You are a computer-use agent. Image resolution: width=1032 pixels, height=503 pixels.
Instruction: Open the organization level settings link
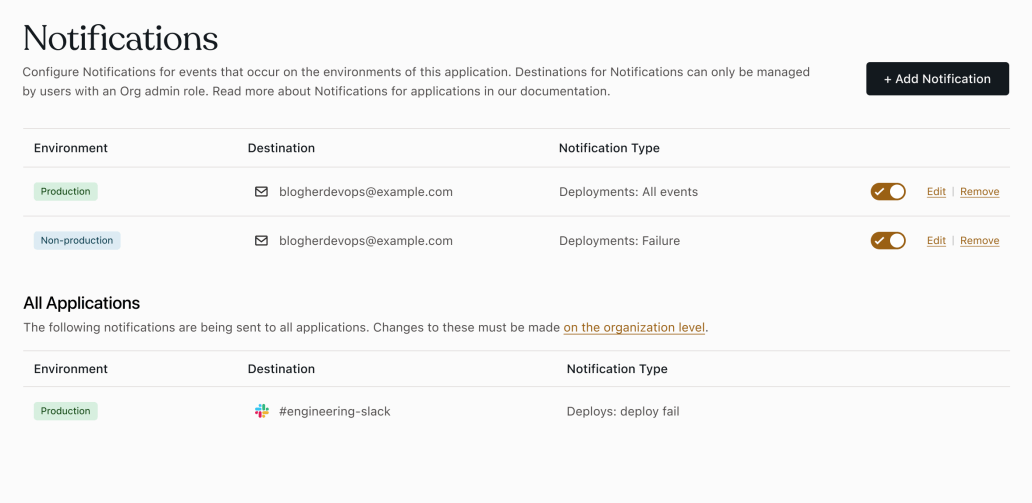tap(634, 327)
